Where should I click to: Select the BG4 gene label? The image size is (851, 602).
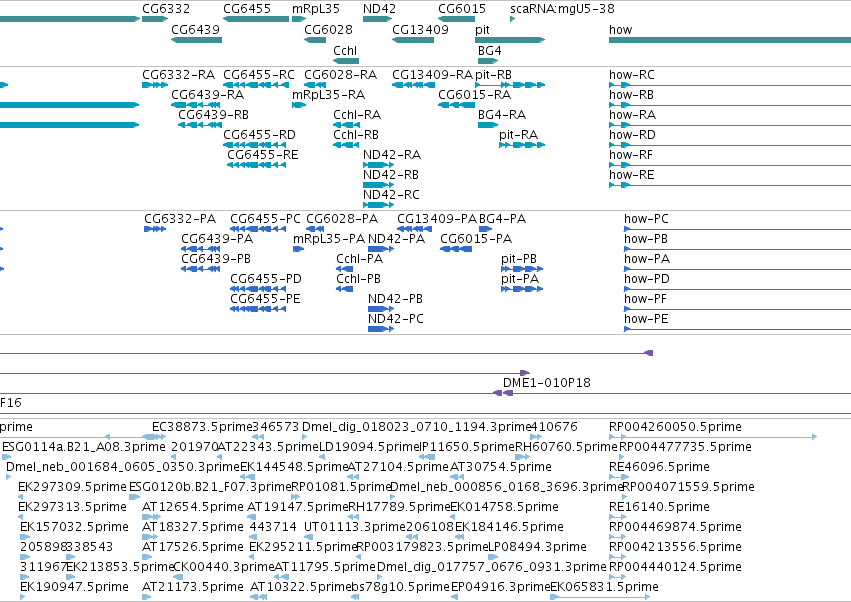pyautogui.click(x=490, y=50)
